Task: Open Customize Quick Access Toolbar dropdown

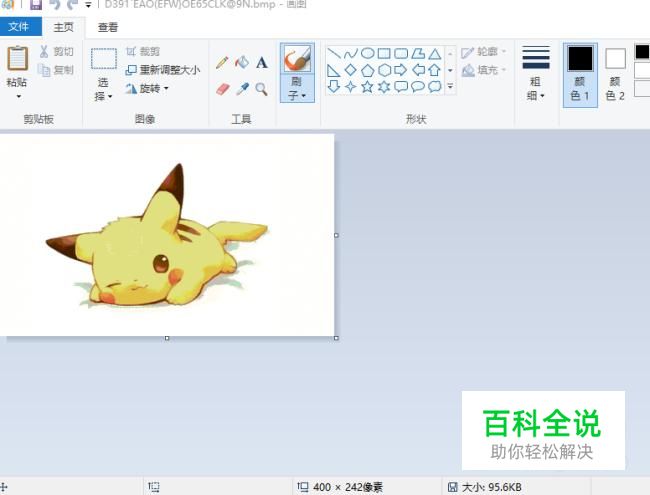Action: point(88,5)
